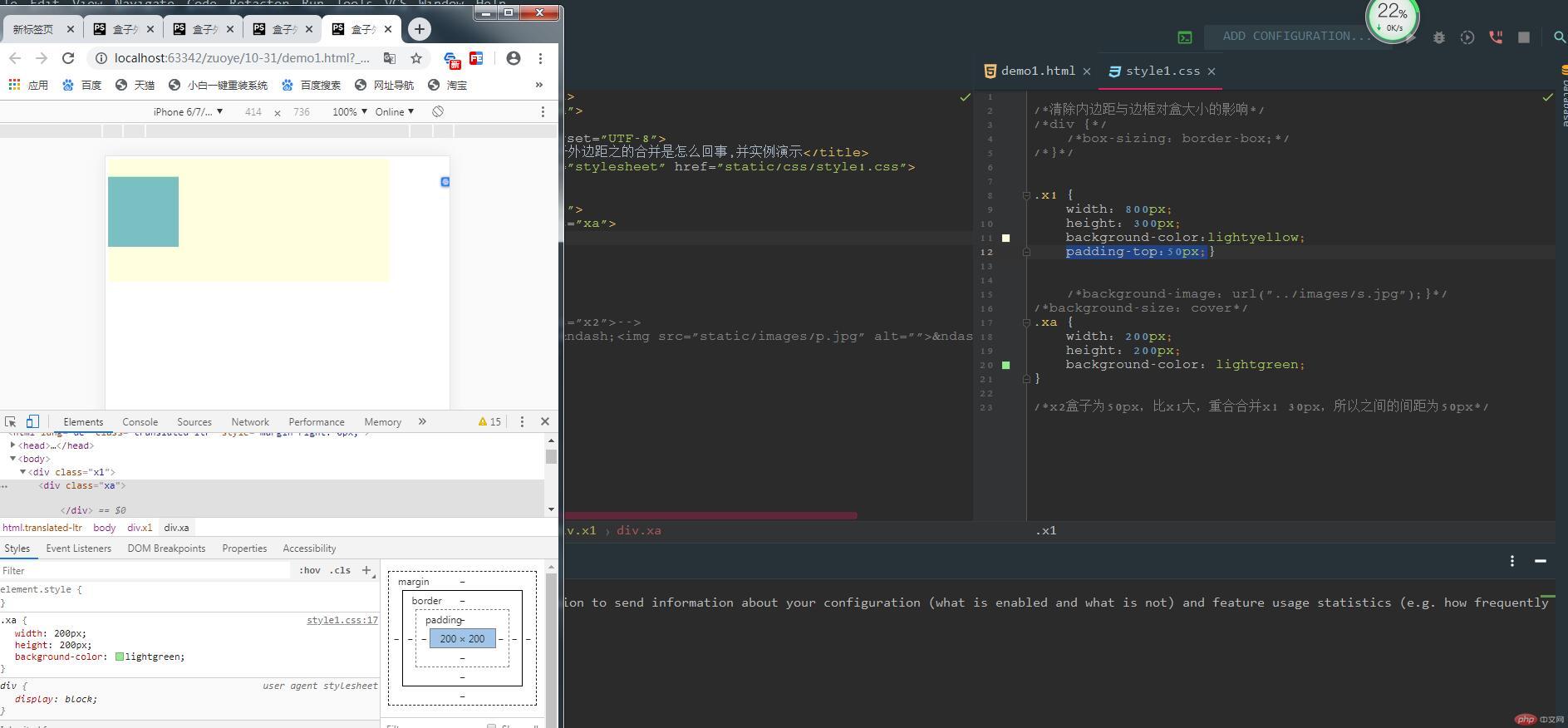Click IDE run with coverage icon
Viewport: 1568px width, 728px height.
(1467, 37)
